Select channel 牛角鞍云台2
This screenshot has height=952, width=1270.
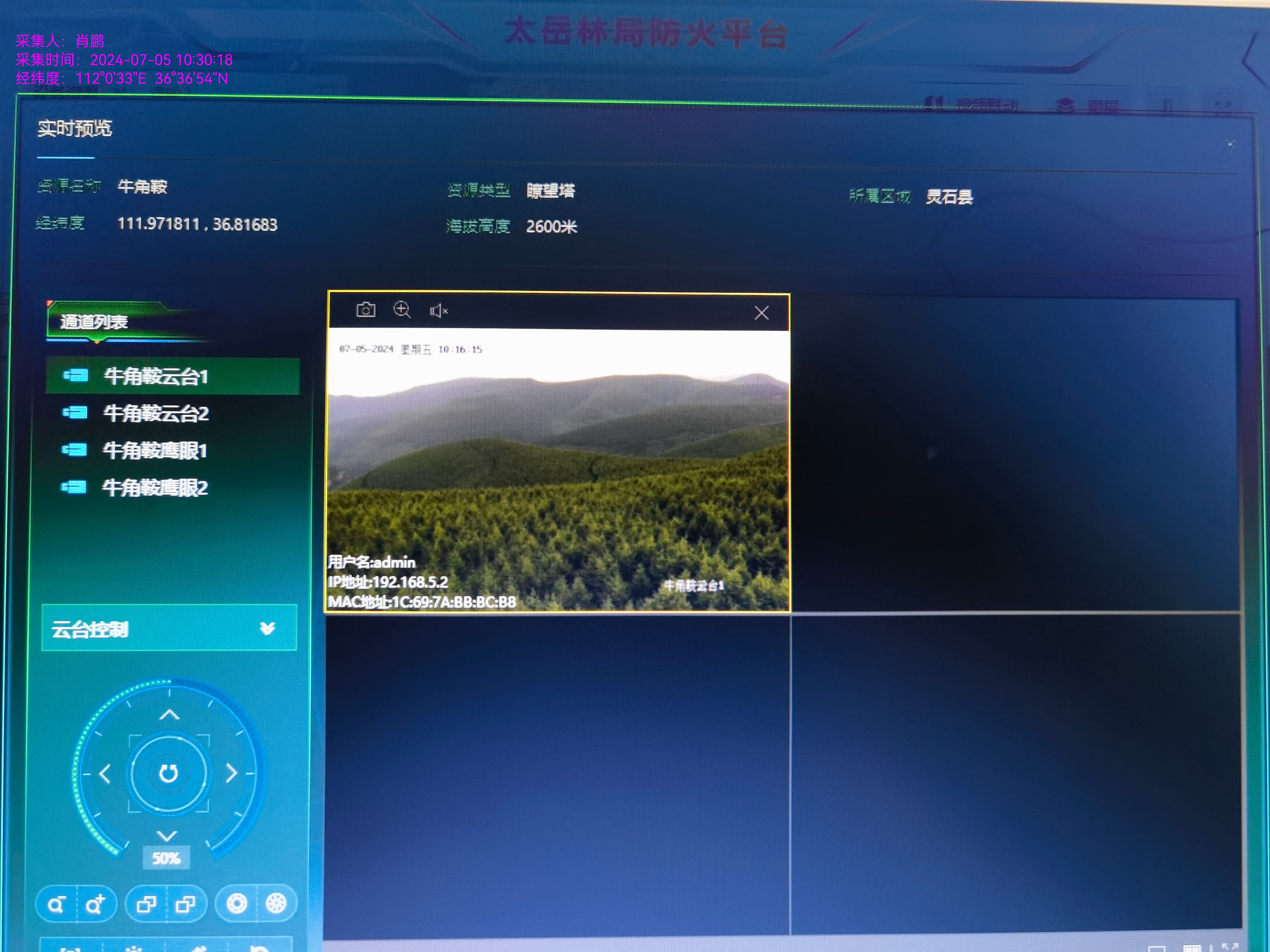coord(156,413)
